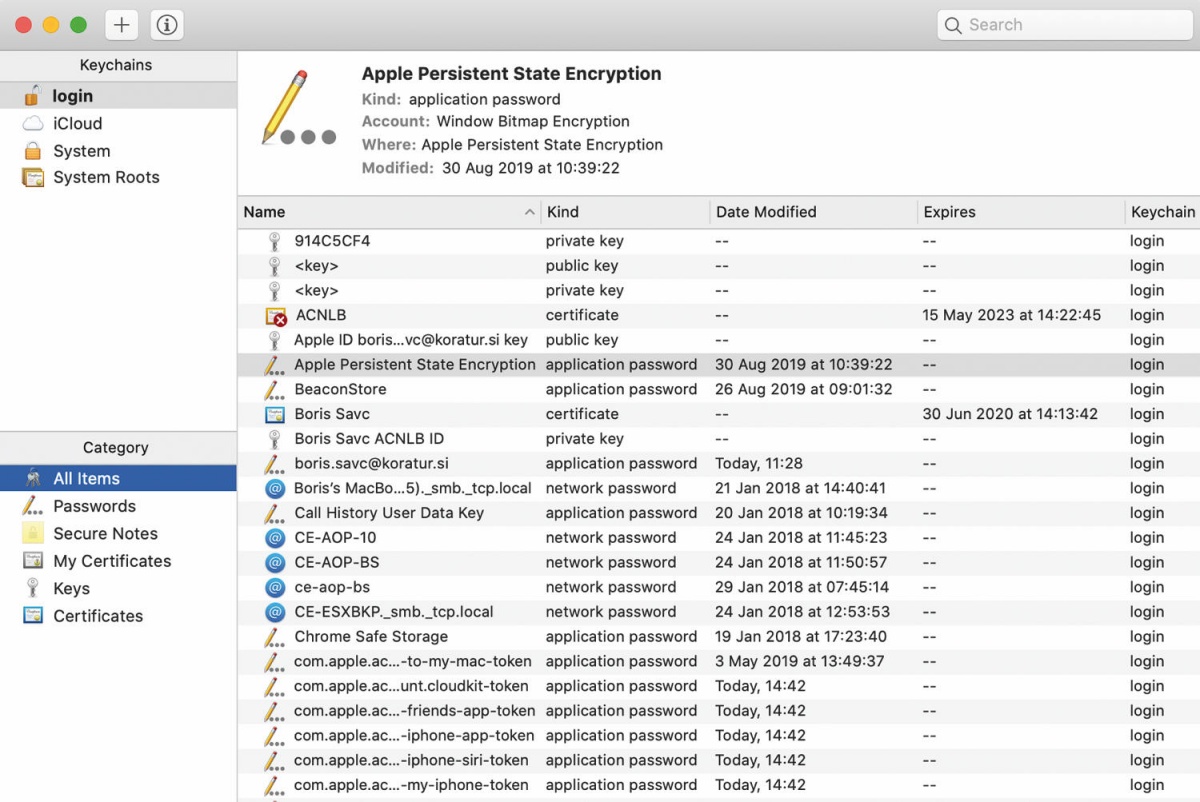The image size is (1200, 802).
Task: Click the @ icon beside CE-AOP-10
Action: (x=275, y=538)
